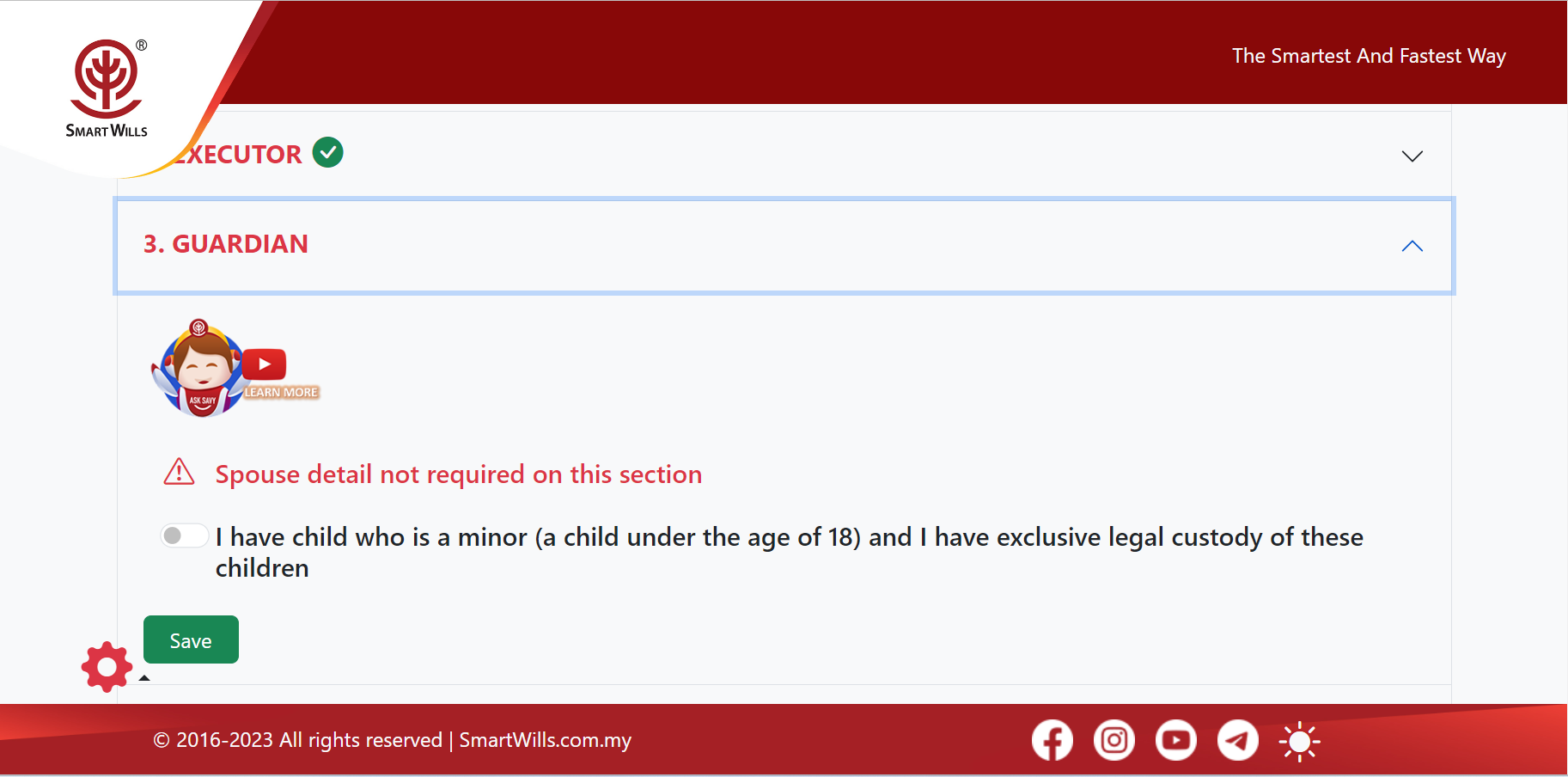Open the Facebook page icon
Image resolution: width=1568 pixels, height=777 pixels.
click(x=1052, y=740)
